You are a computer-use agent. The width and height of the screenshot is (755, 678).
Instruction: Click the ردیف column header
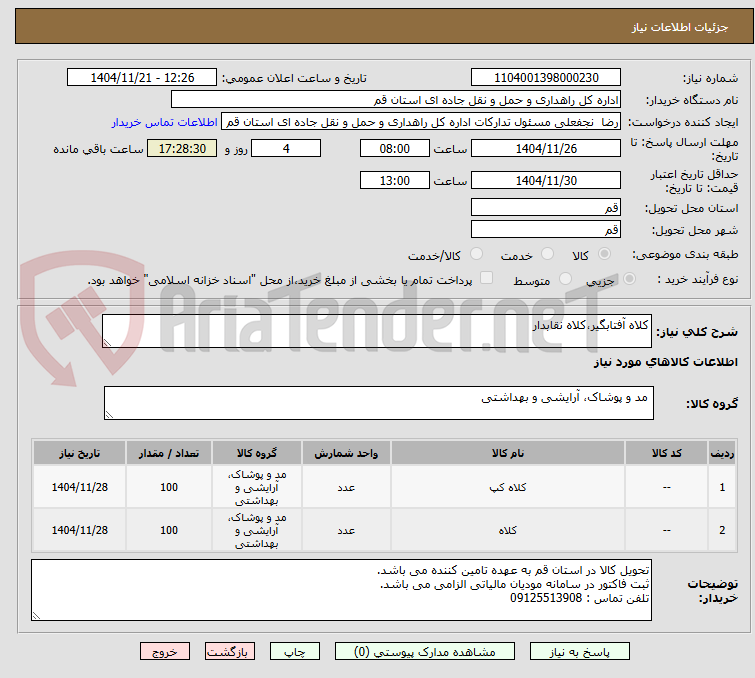722,453
